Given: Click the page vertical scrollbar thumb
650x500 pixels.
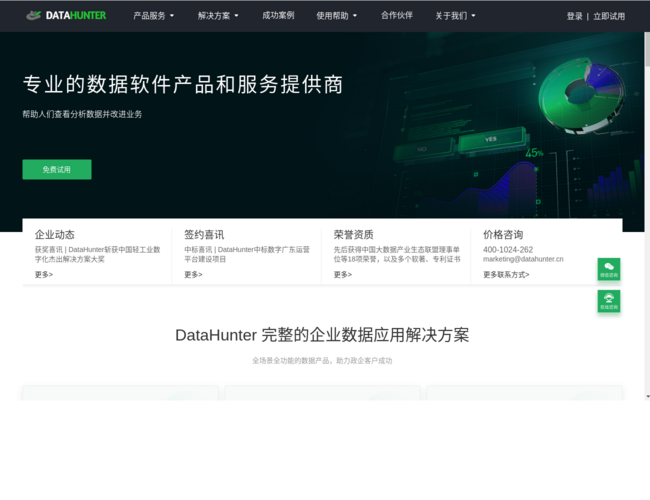Looking at the screenshot, I should click(x=647, y=49).
